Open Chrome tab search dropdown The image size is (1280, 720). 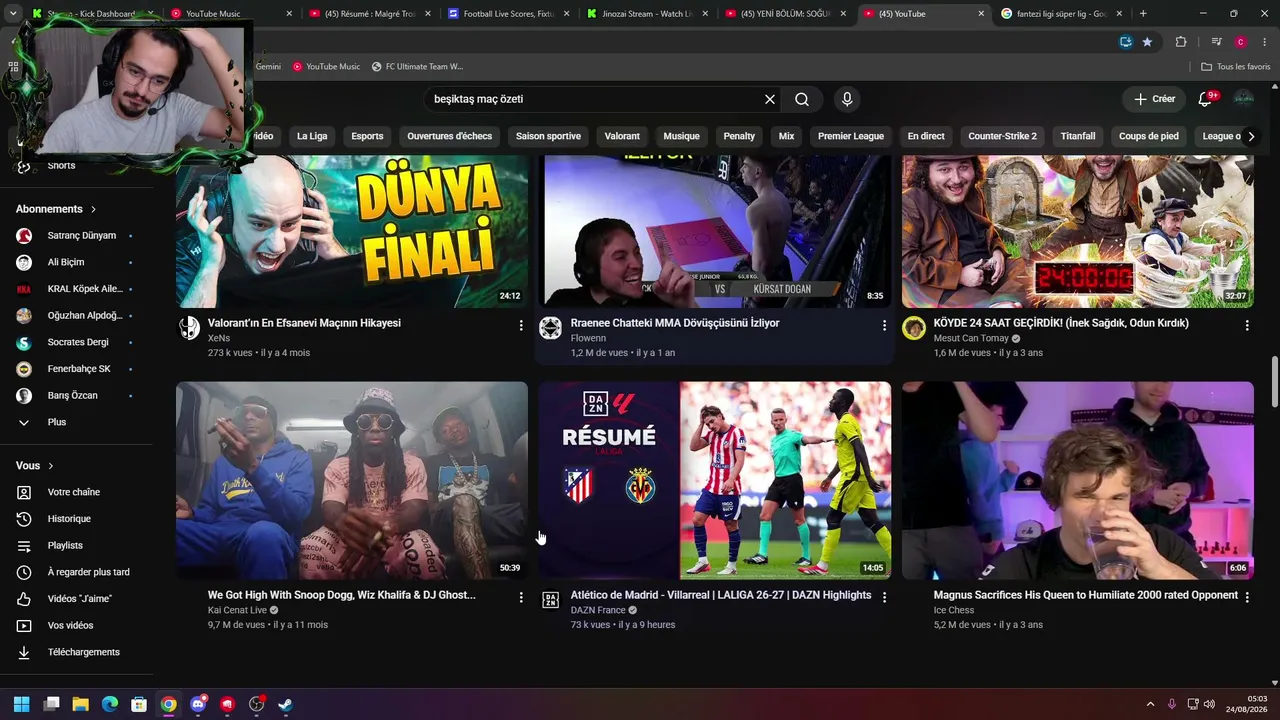pyautogui.click(x=12, y=14)
